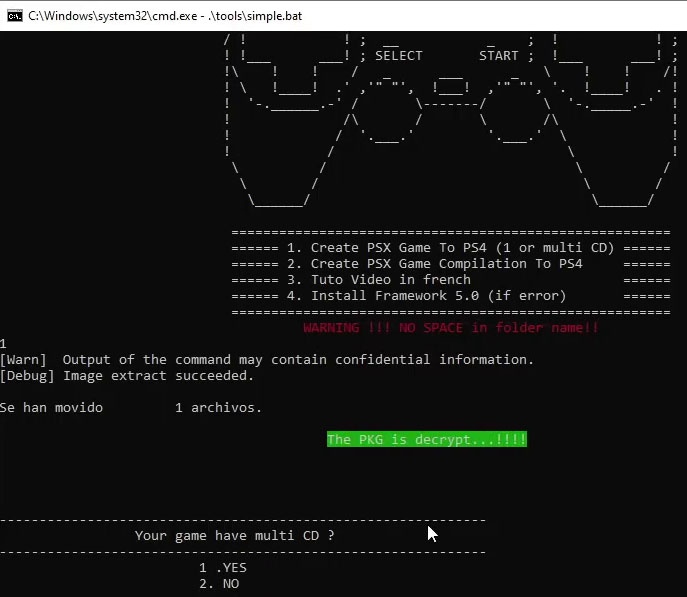Click the left analog stick ASCII drawing

[x=387, y=111]
